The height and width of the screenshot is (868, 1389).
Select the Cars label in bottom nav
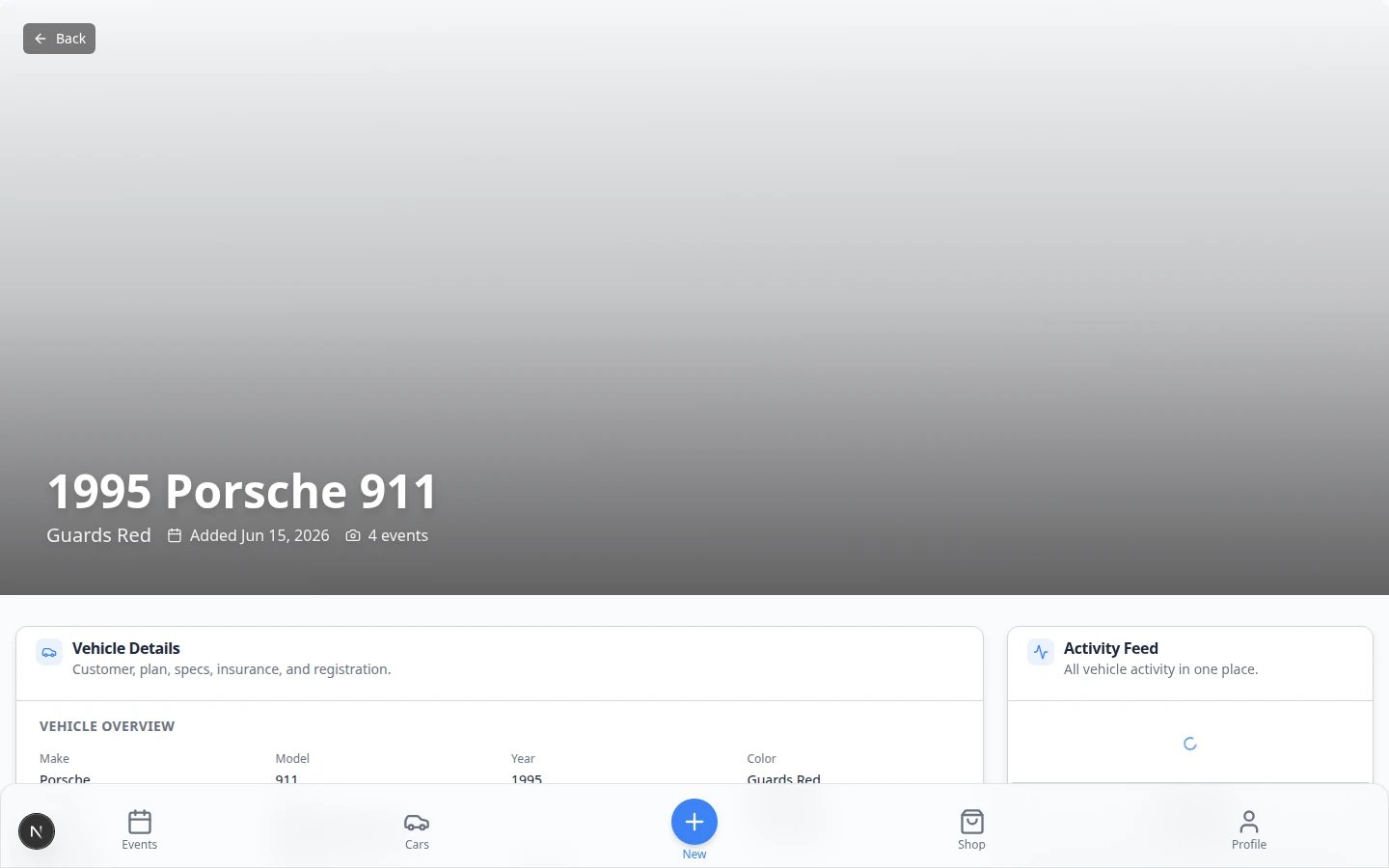click(x=417, y=845)
